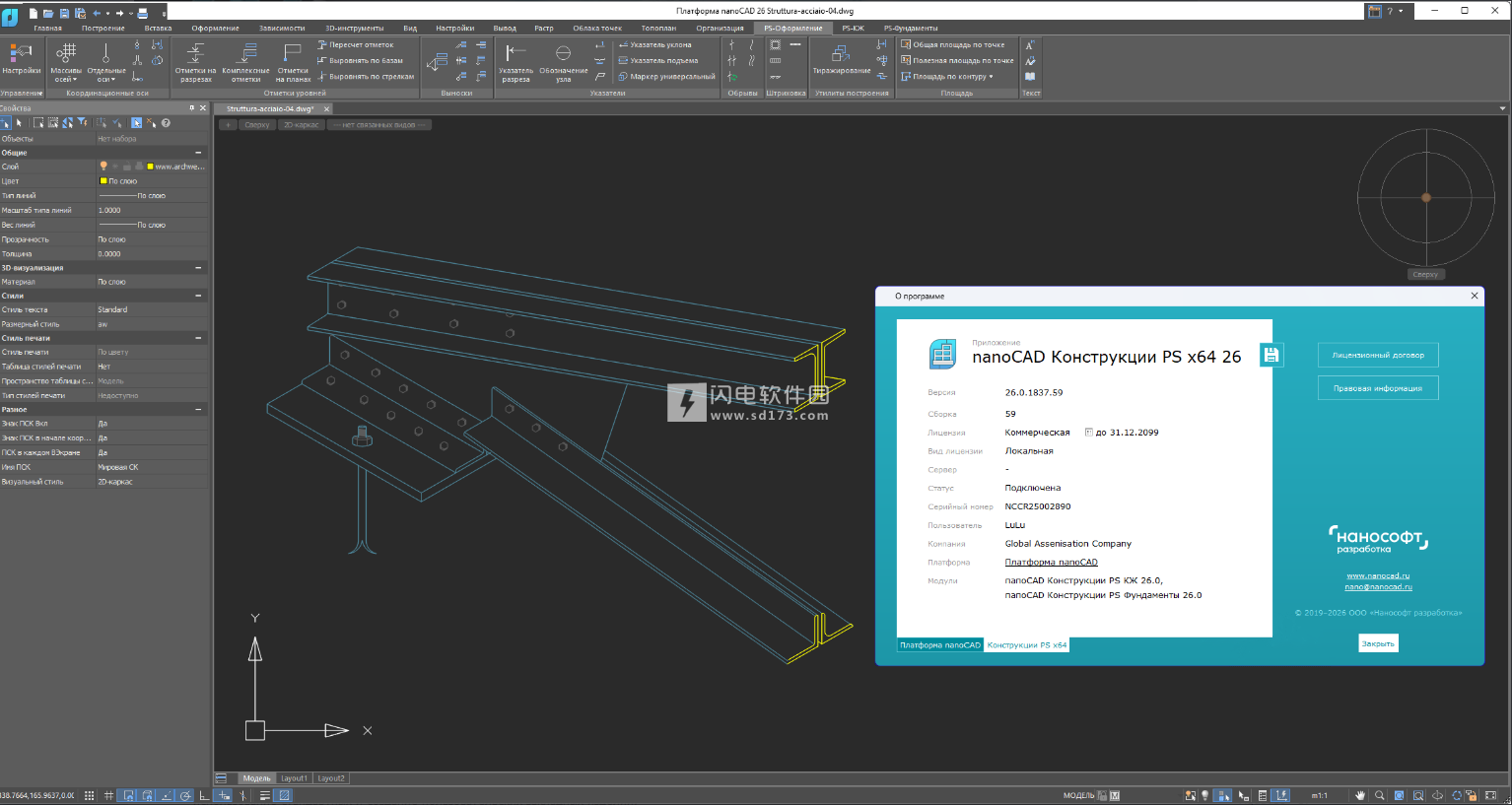Activate the Отметки на планах tool
Viewport: 1512px width, 805px height.
293,62
